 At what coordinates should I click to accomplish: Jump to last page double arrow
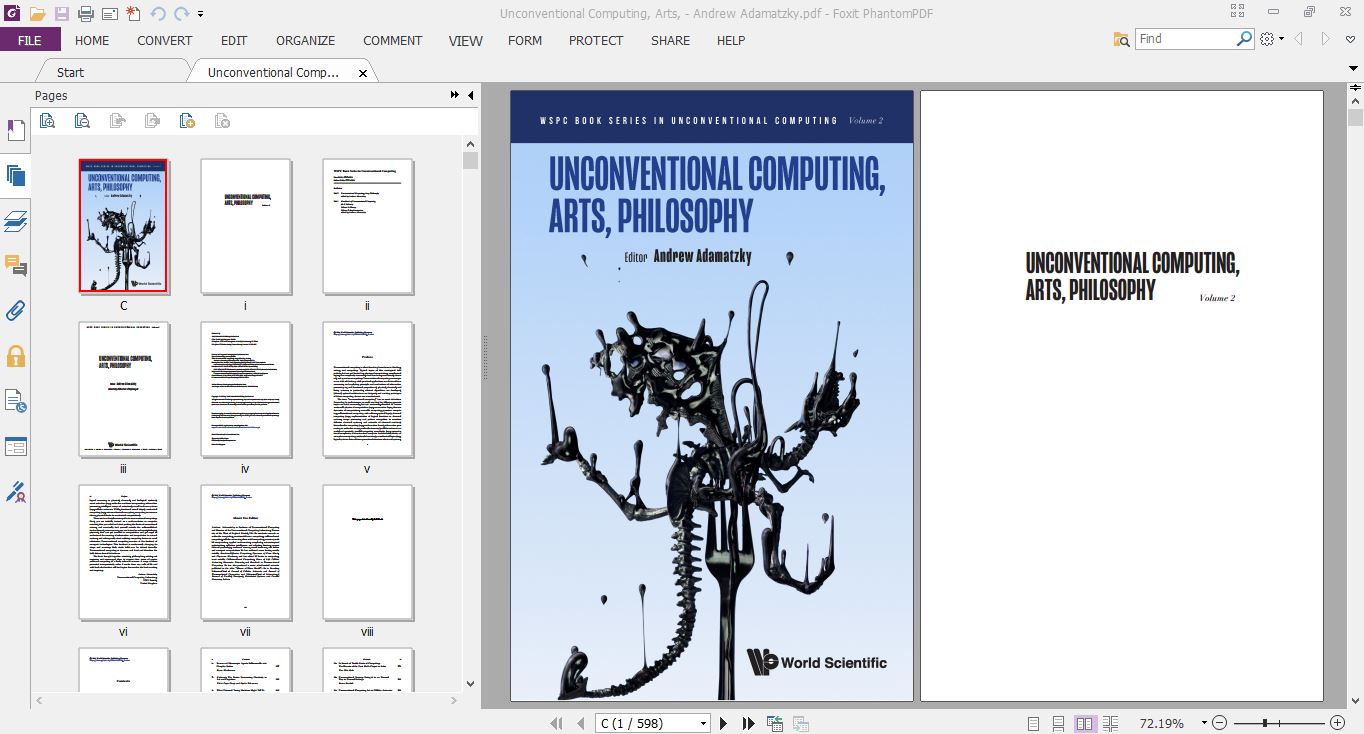[748, 723]
